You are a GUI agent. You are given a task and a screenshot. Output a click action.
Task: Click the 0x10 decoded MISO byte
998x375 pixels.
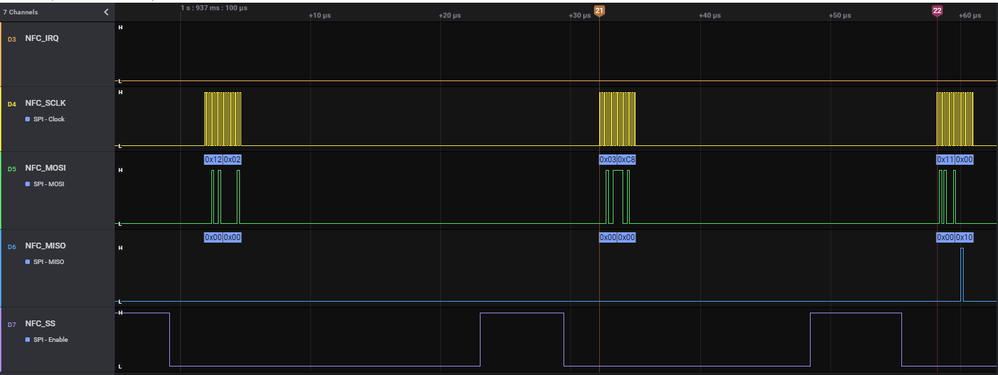tap(964, 237)
